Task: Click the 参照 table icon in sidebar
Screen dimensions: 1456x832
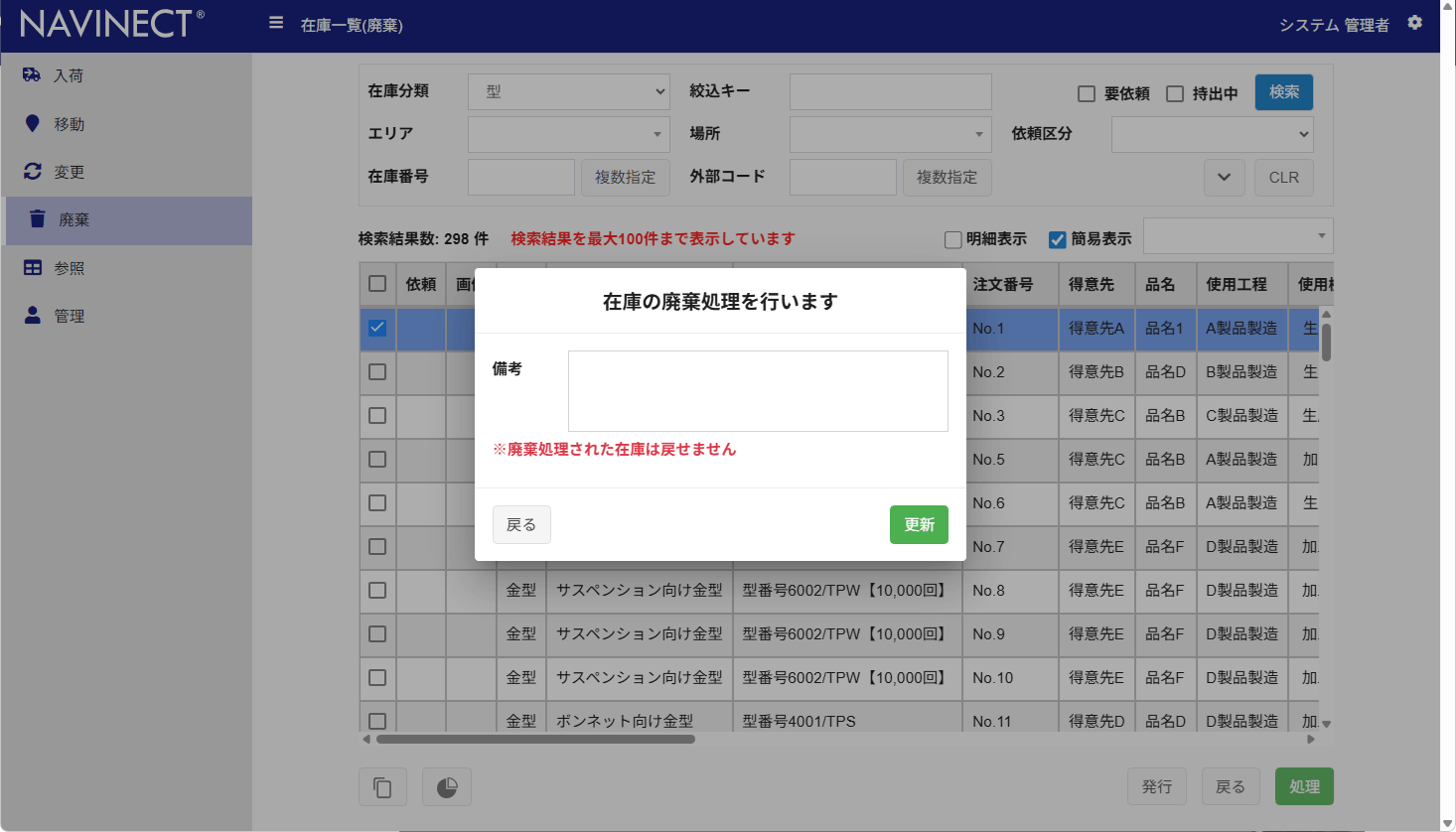Action: [32, 268]
